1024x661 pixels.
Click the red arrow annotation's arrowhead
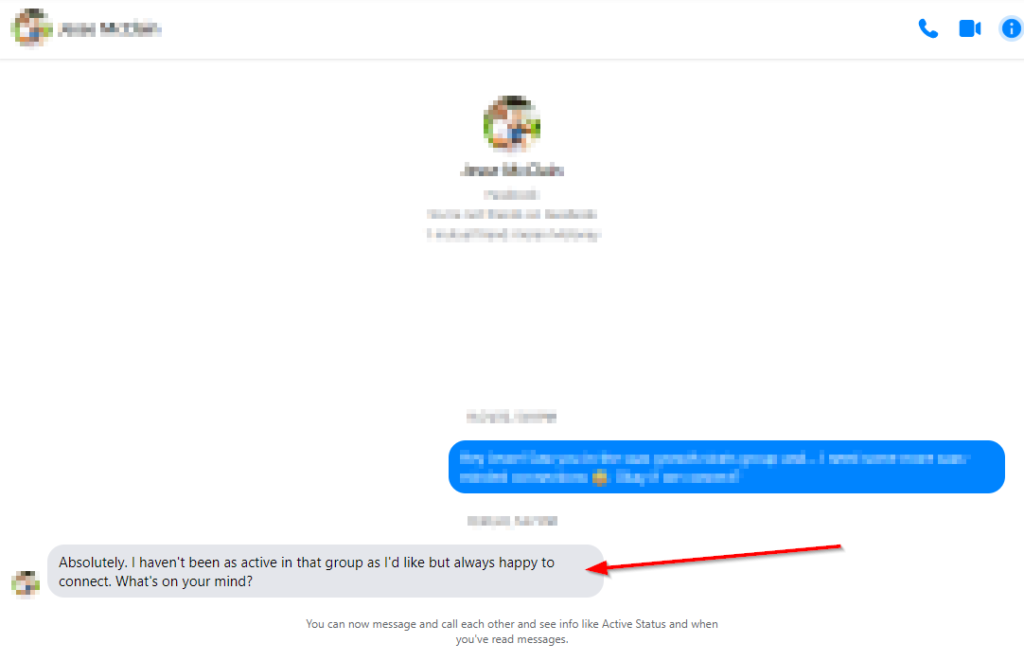pos(597,569)
